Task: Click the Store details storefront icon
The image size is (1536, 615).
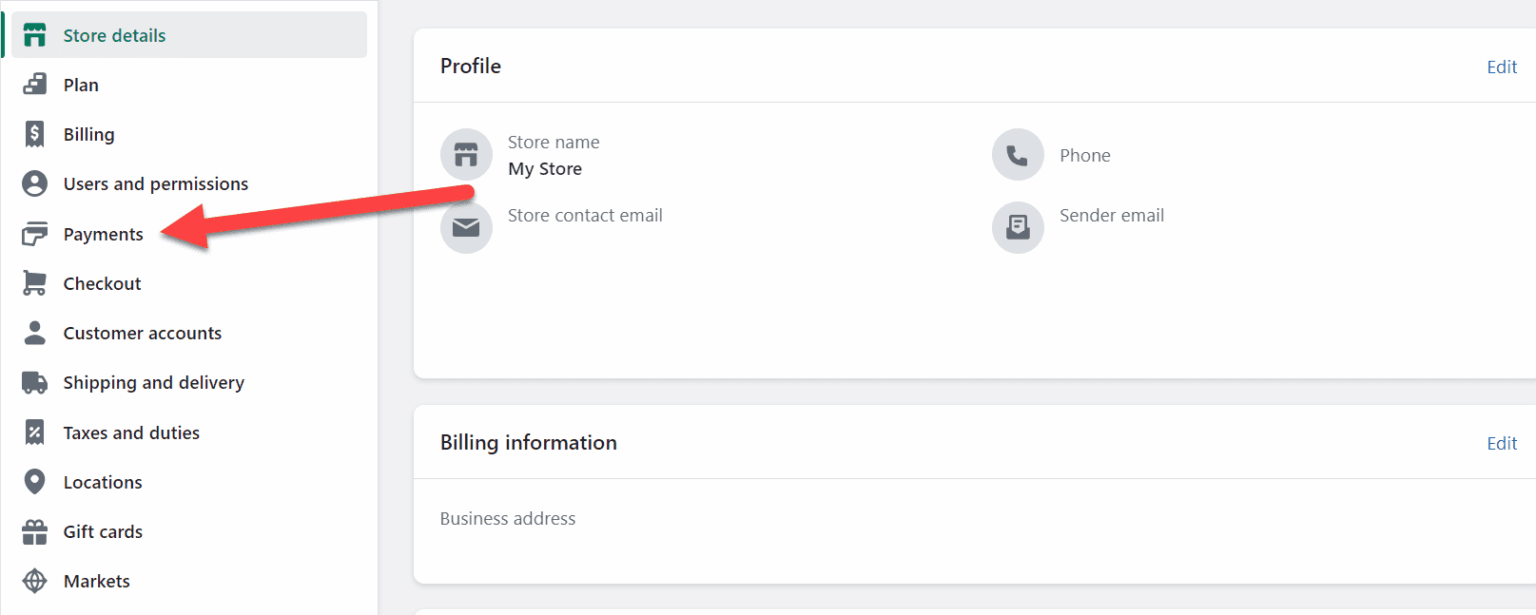Action: (x=36, y=34)
